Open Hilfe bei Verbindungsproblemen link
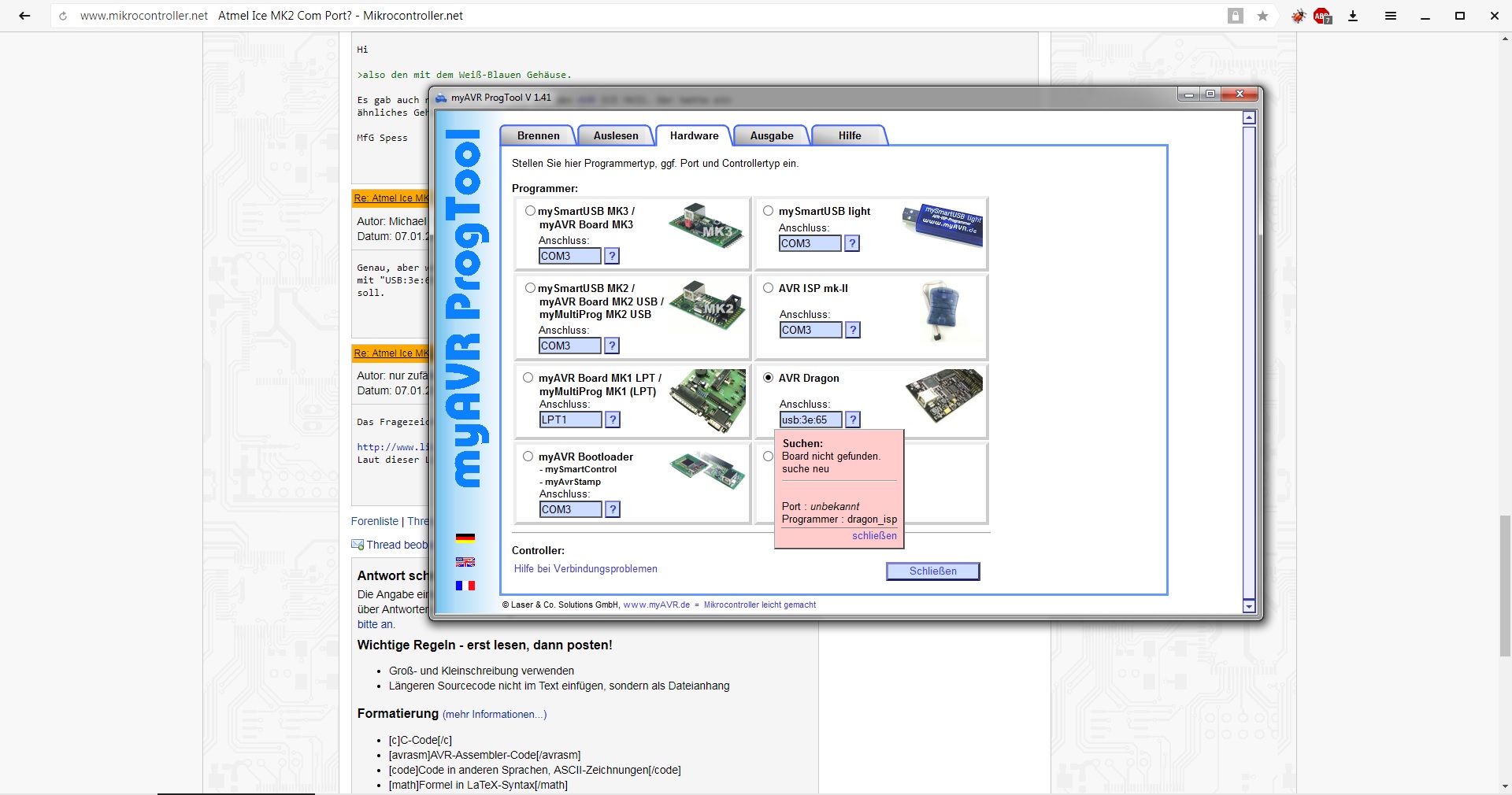Image resolution: width=1512 pixels, height=795 pixels. [586, 569]
